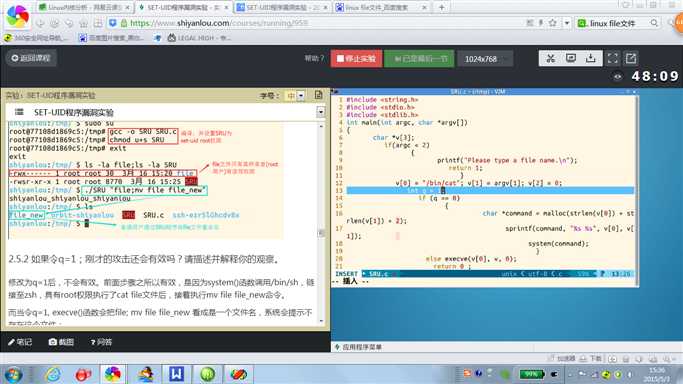Open a new browser tab with plus
This screenshot has width=683, height=384.
pyautogui.click(x=442, y=7)
